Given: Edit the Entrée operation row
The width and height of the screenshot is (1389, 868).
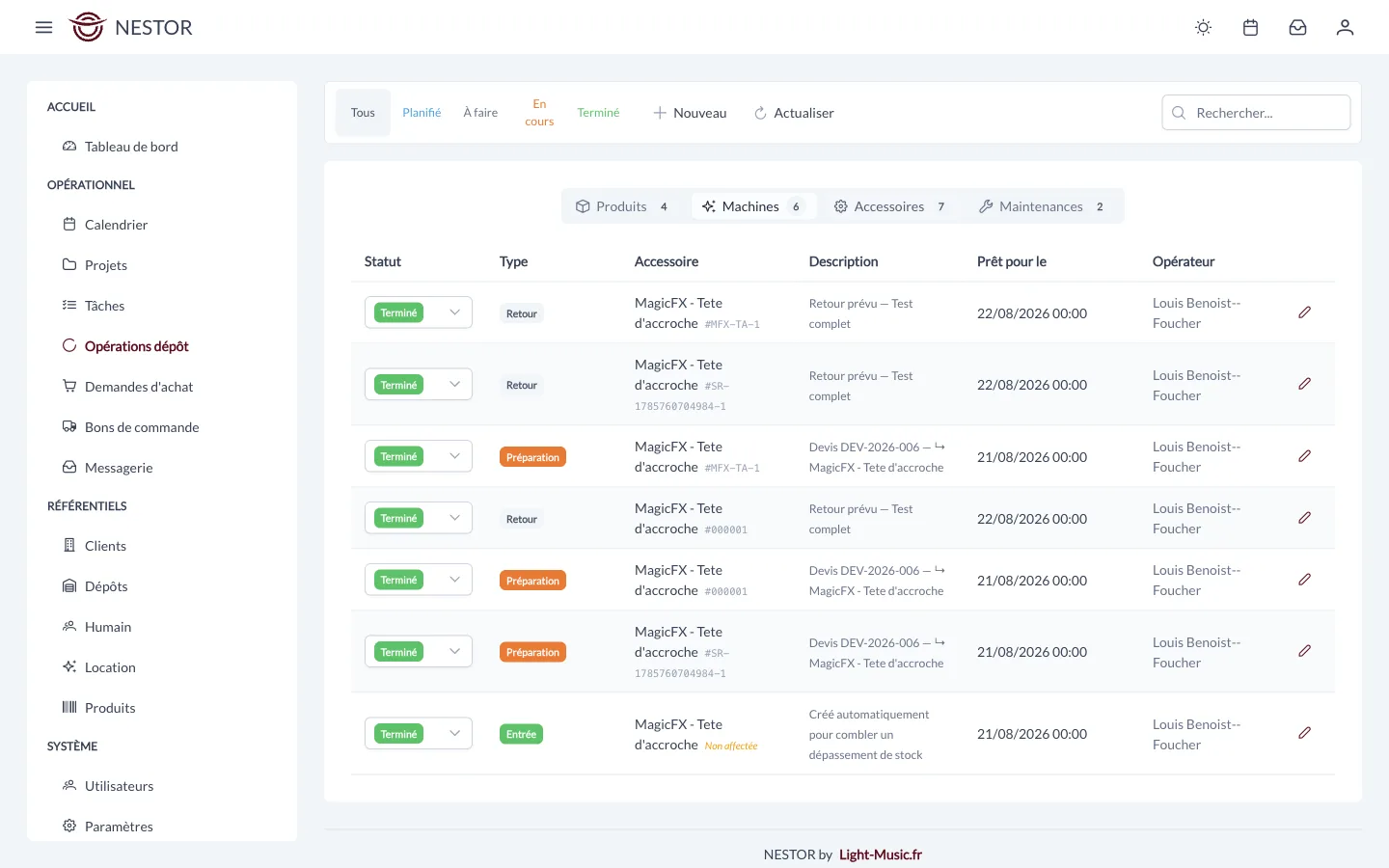Looking at the screenshot, I should point(1304,733).
